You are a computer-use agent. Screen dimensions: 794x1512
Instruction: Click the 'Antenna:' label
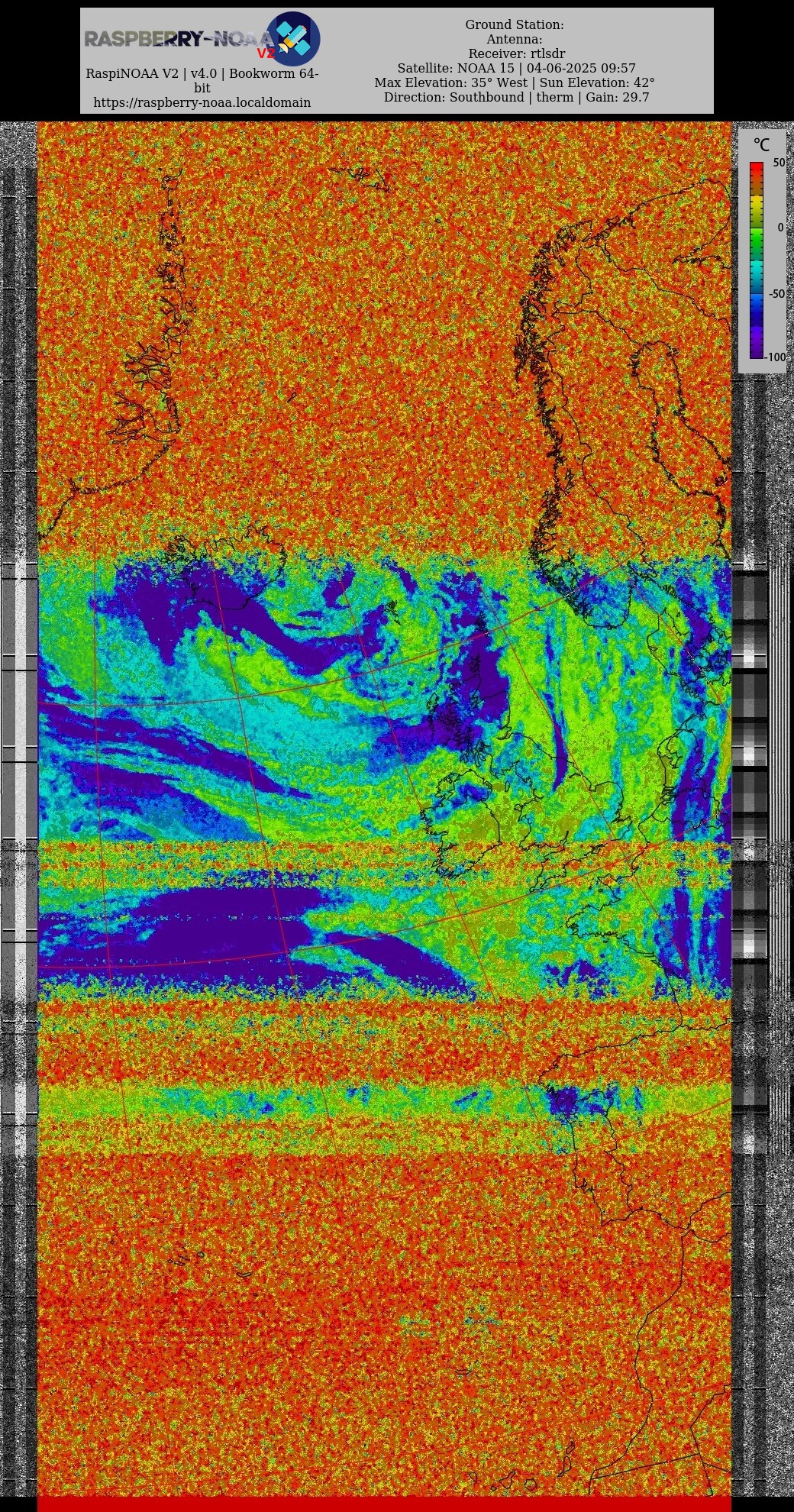point(515,40)
